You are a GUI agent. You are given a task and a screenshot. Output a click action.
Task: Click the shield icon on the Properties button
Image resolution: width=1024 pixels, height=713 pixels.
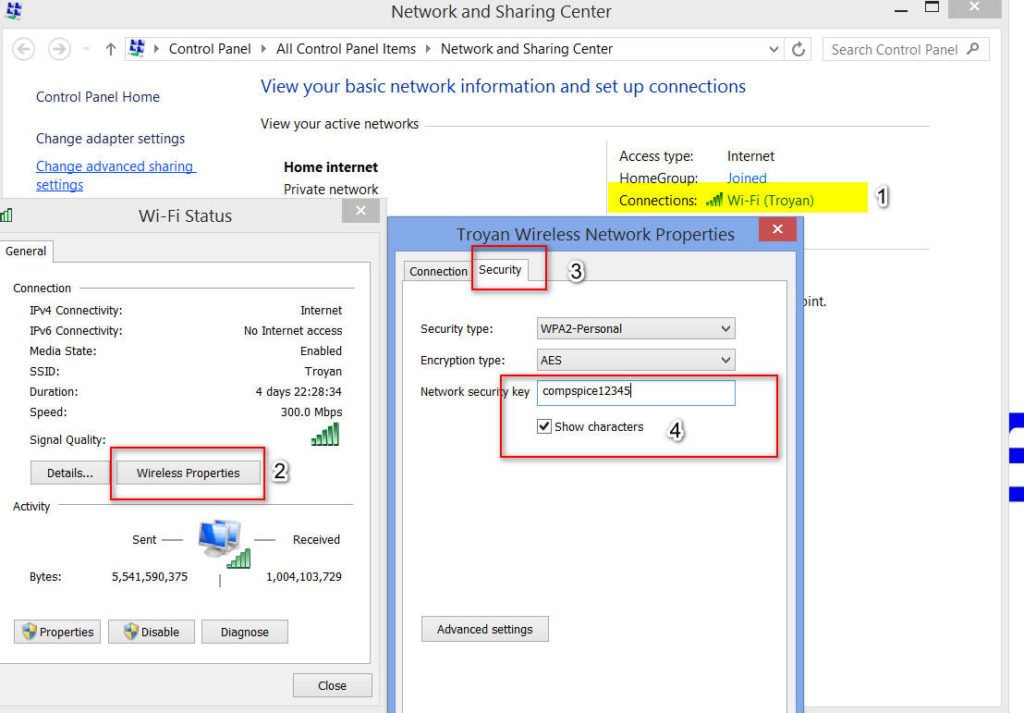click(x=28, y=631)
